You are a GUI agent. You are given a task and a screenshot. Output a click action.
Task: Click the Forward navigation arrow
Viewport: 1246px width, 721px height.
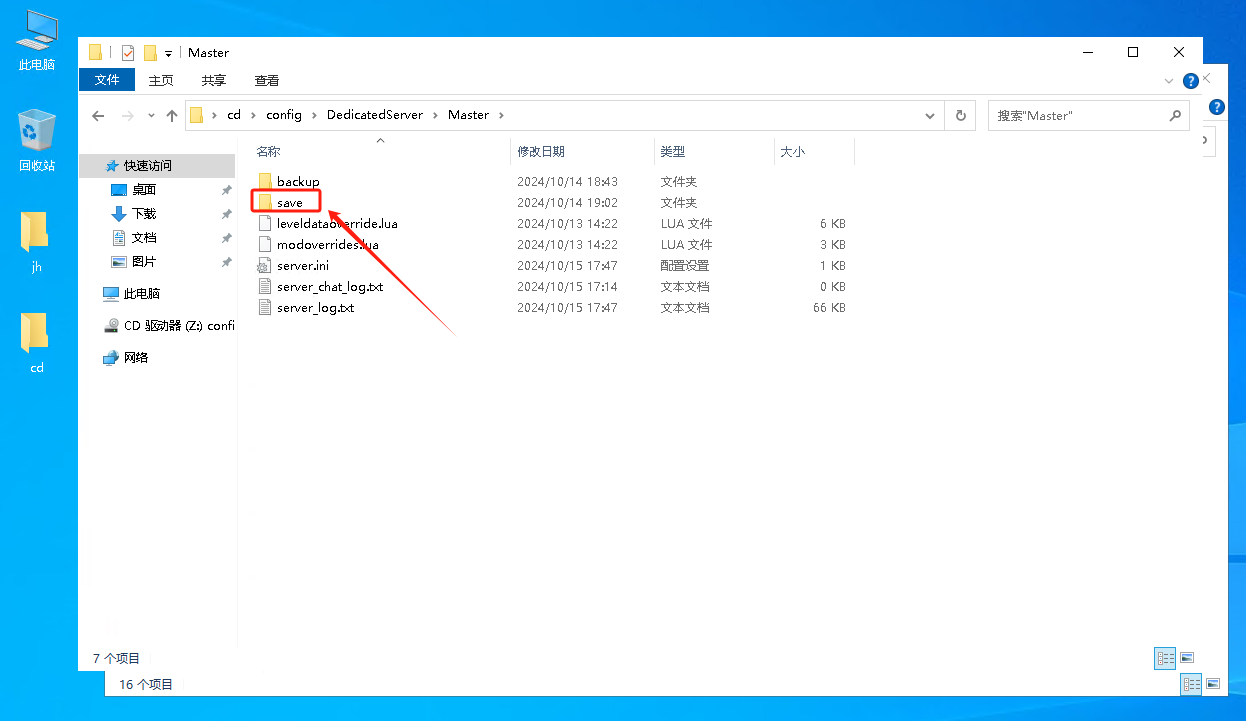[x=127, y=116]
